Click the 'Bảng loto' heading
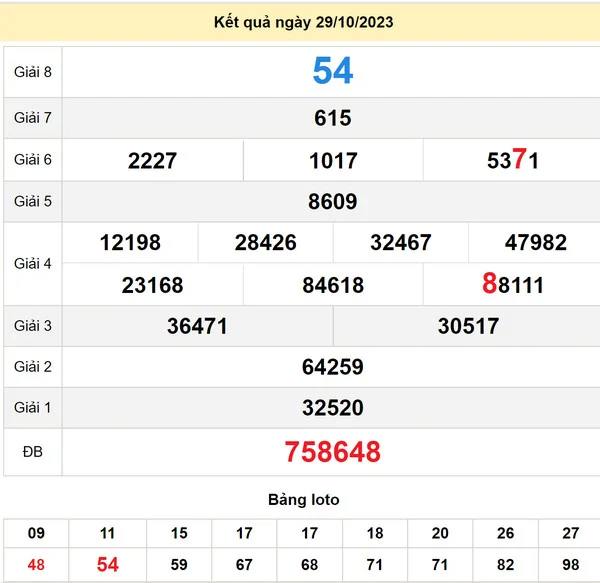This screenshot has height=583, width=600. (x=303, y=499)
